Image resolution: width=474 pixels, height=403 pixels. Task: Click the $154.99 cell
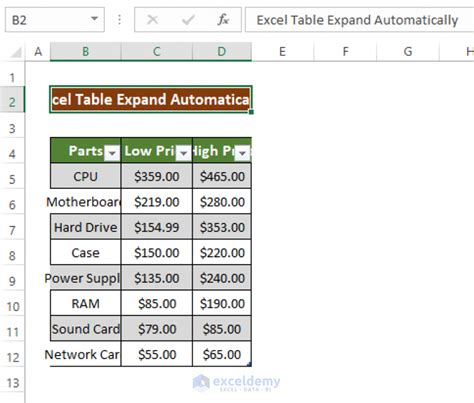click(157, 227)
